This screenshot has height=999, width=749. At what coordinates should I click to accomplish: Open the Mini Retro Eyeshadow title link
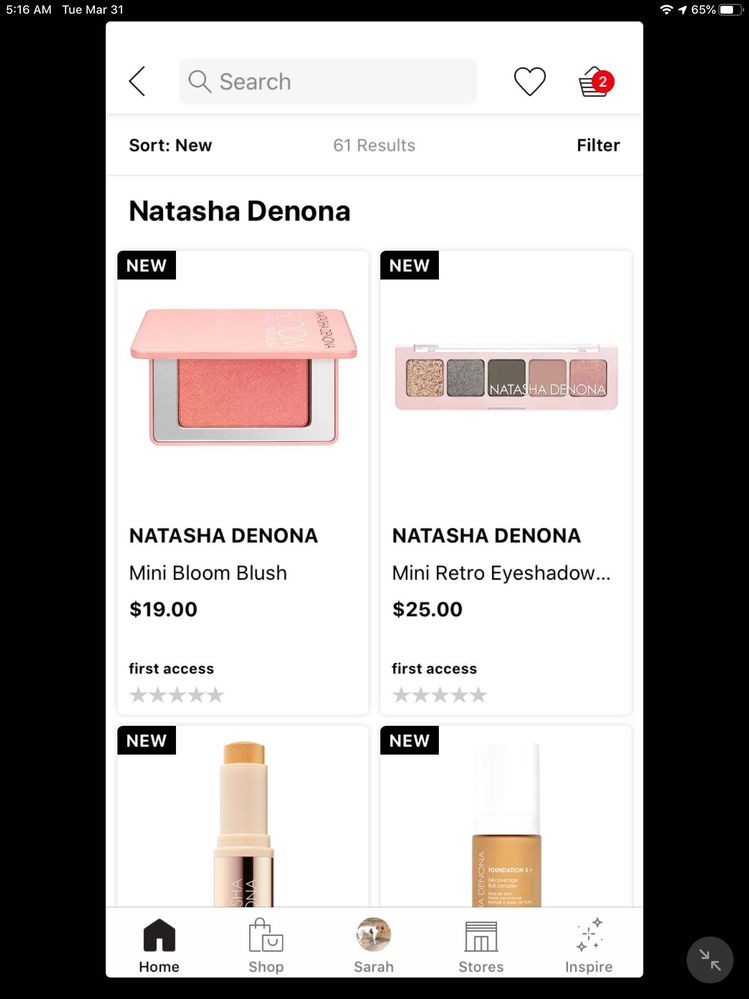(x=501, y=573)
